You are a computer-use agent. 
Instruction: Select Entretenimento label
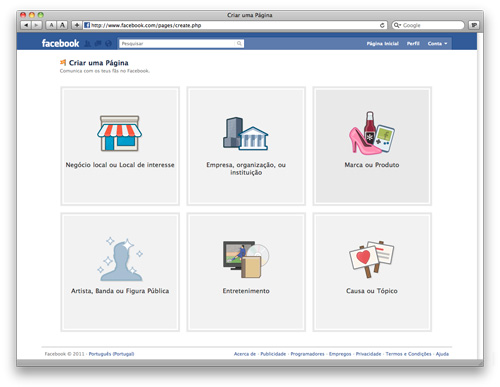[246, 291]
